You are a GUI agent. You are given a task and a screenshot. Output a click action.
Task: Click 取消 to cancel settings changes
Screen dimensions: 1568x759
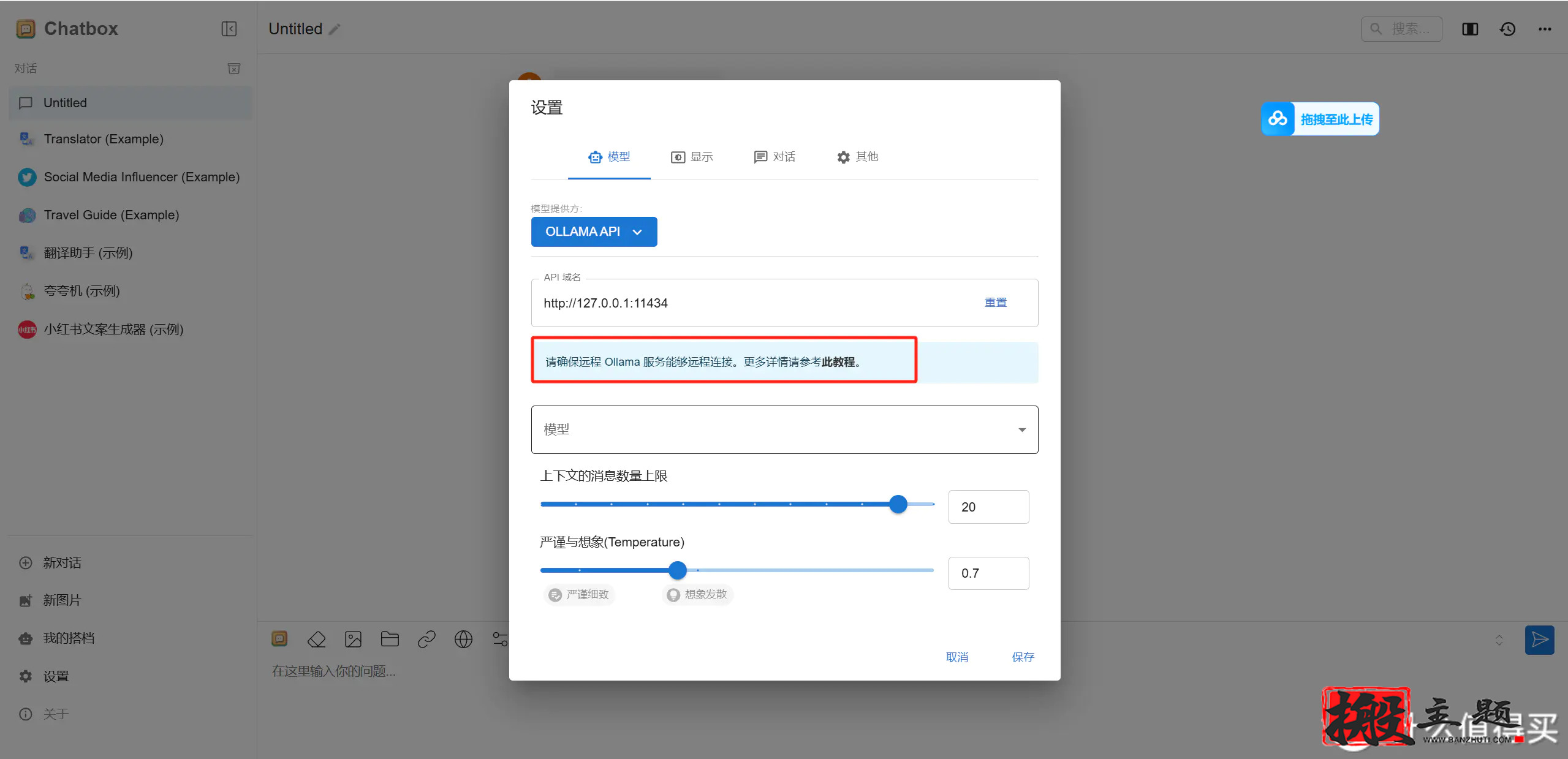point(957,657)
